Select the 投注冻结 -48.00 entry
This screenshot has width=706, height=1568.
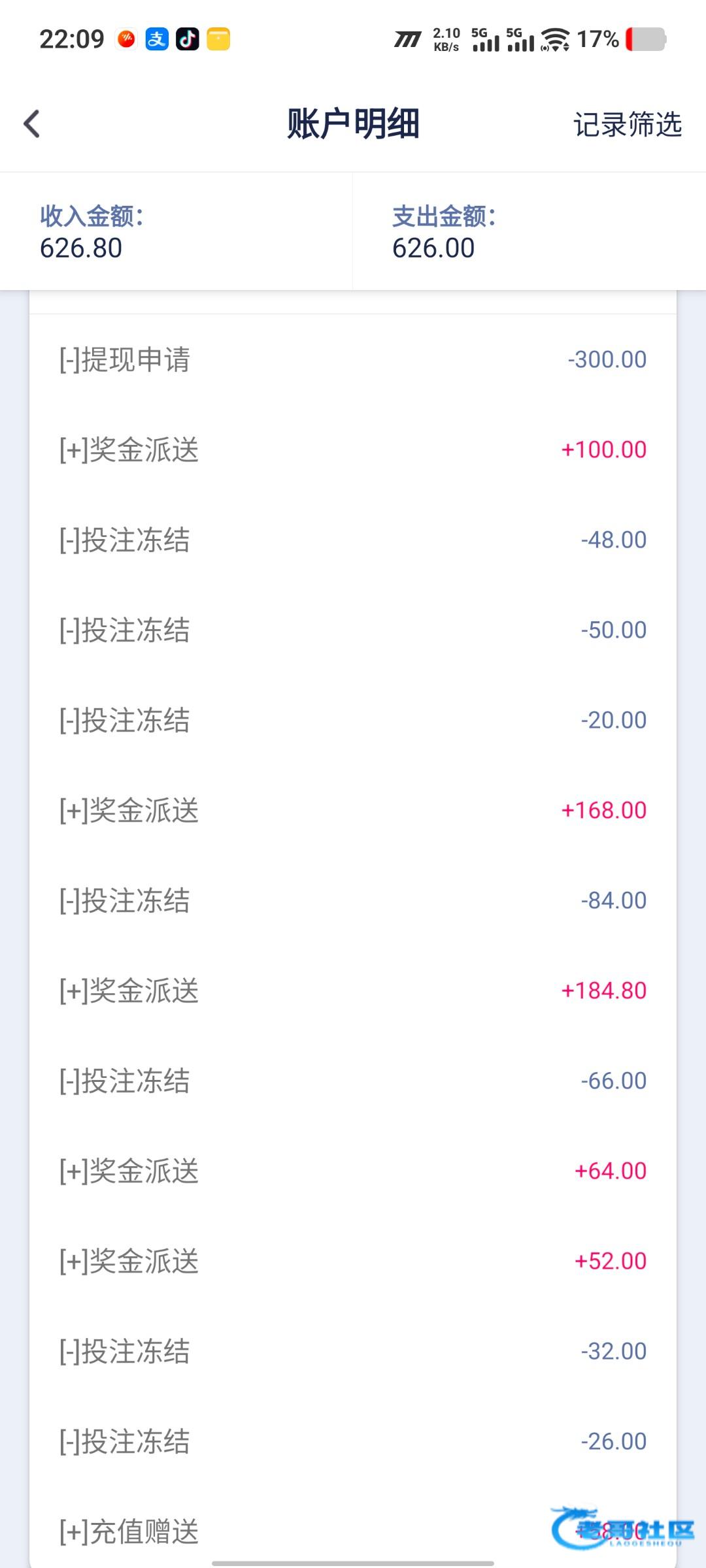coord(353,540)
